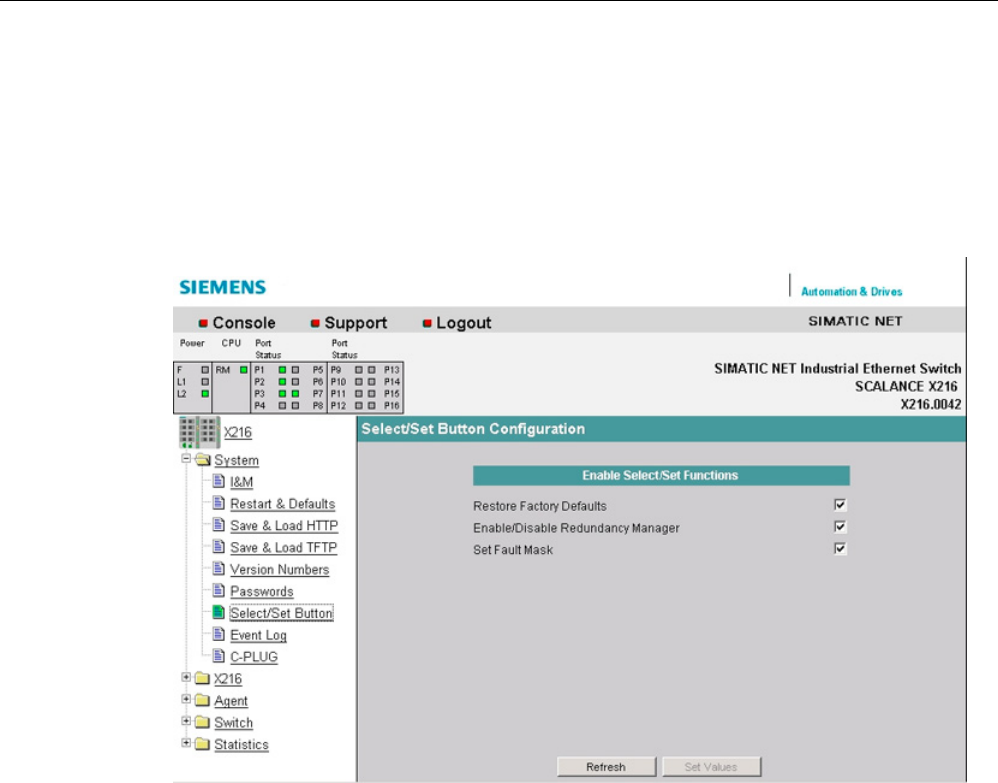Click the green L2 power LED
Viewport: 998px width, 783px height.
(205, 394)
